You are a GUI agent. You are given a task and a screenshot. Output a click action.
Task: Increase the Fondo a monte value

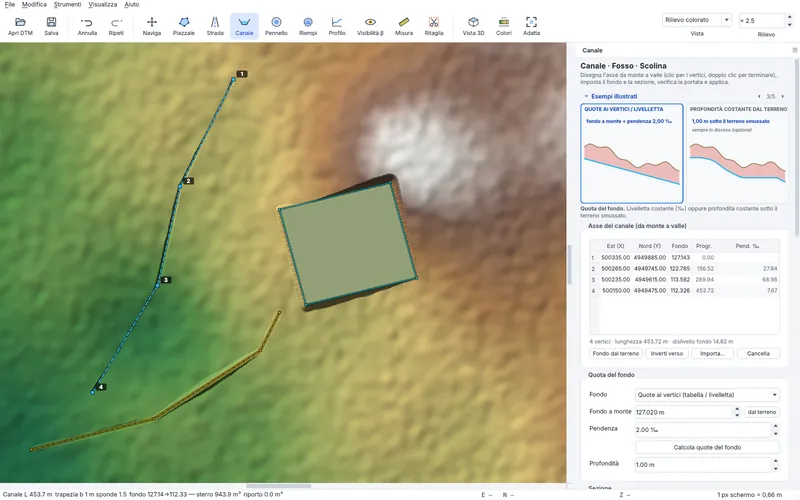tap(737, 409)
